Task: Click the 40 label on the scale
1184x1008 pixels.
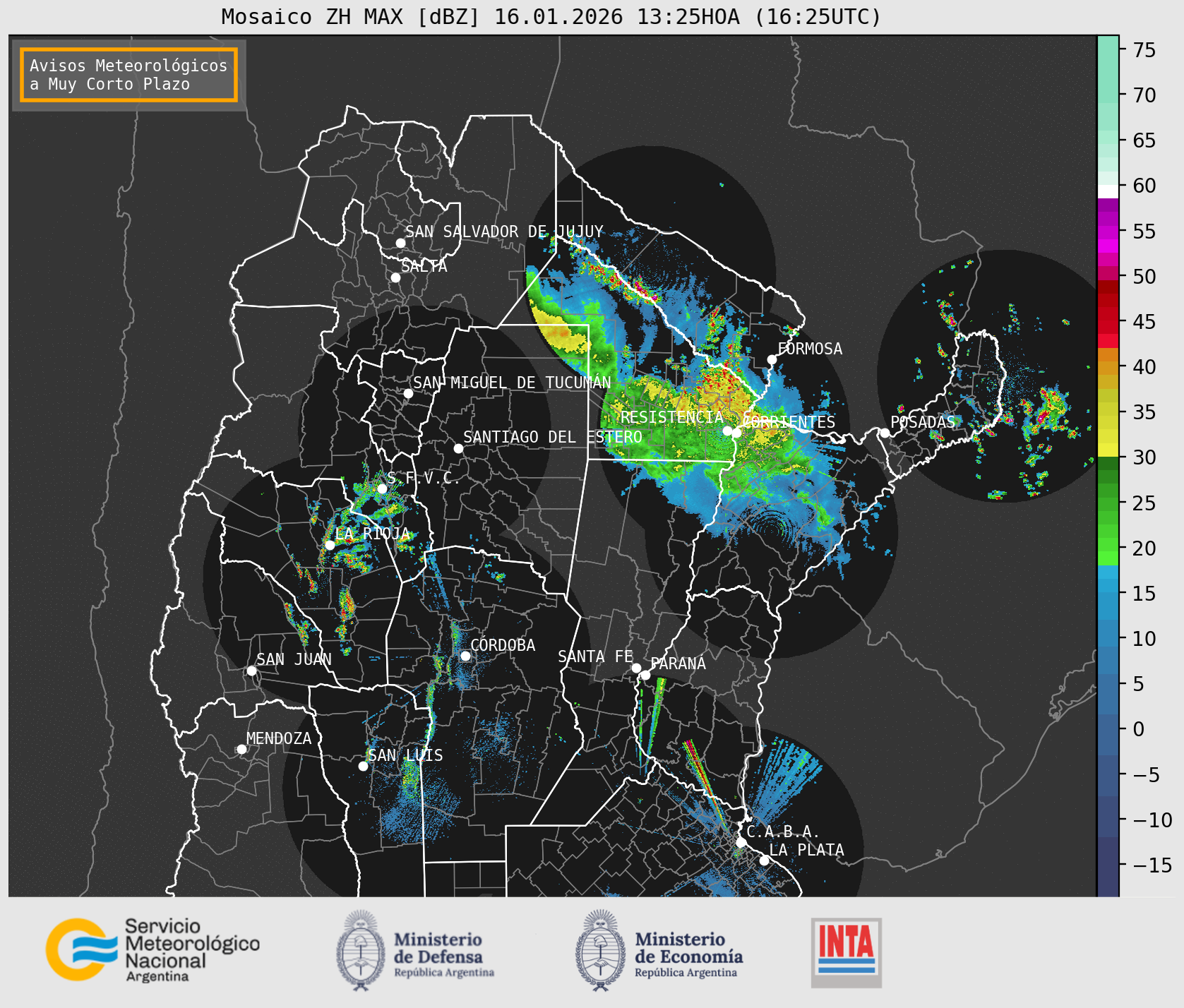Action: [1144, 367]
